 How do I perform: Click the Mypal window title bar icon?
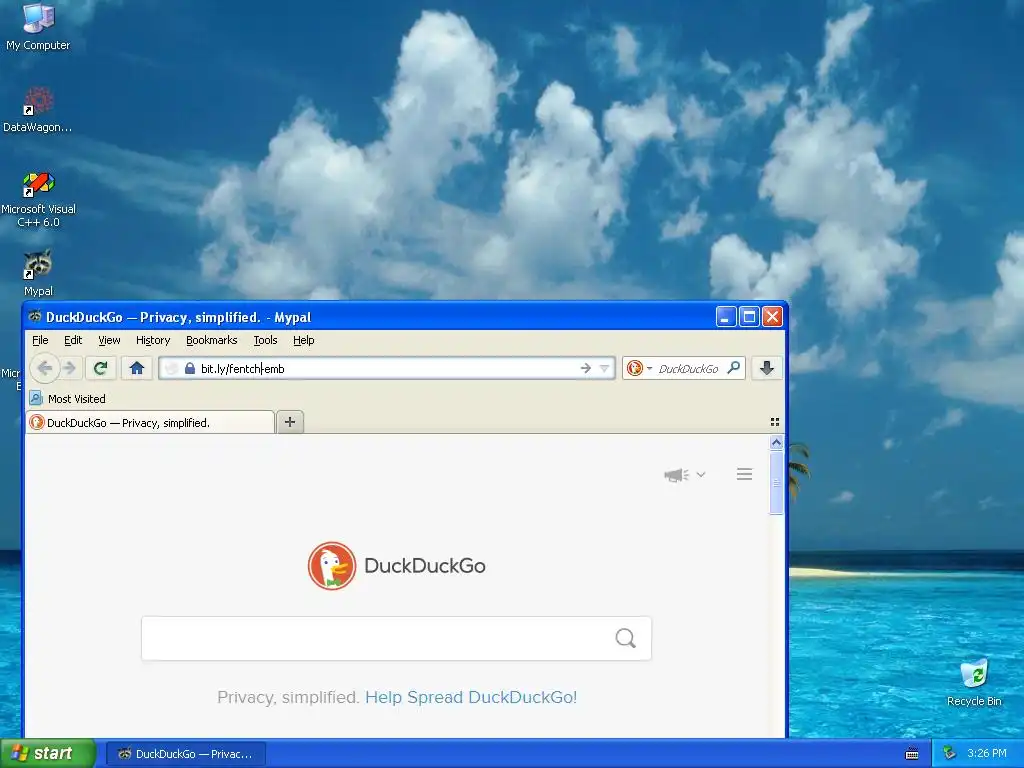point(35,317)
